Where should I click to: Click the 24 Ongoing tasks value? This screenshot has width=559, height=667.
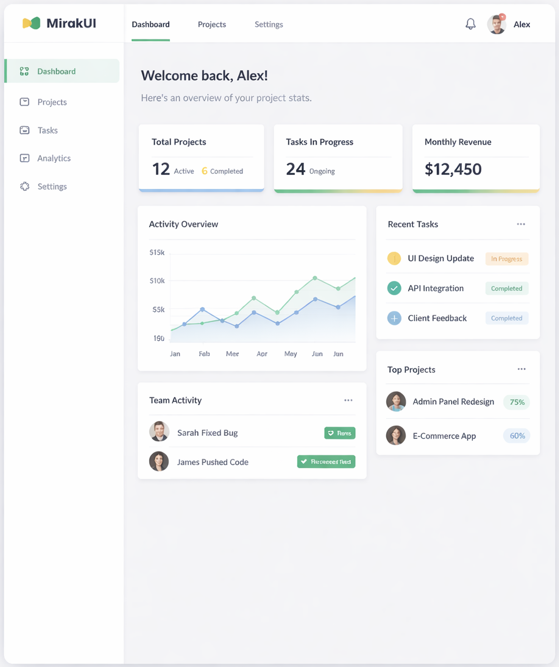tap(311, 169)
